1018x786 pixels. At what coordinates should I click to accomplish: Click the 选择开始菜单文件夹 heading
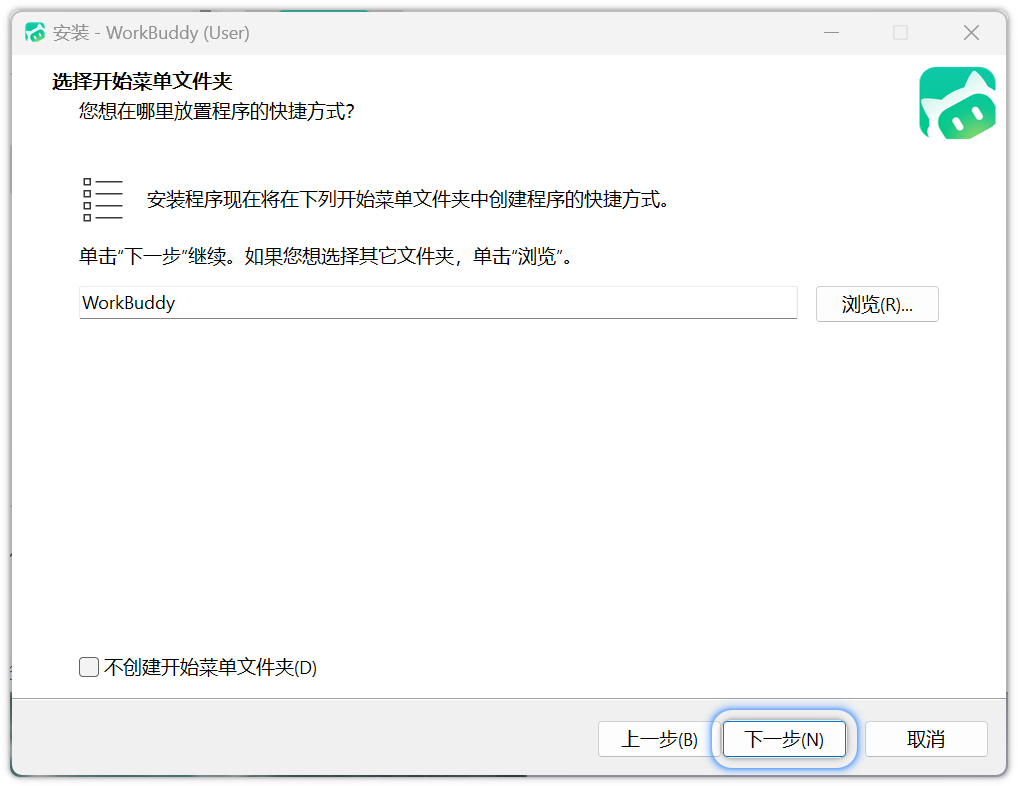click(x=142, y=82)
